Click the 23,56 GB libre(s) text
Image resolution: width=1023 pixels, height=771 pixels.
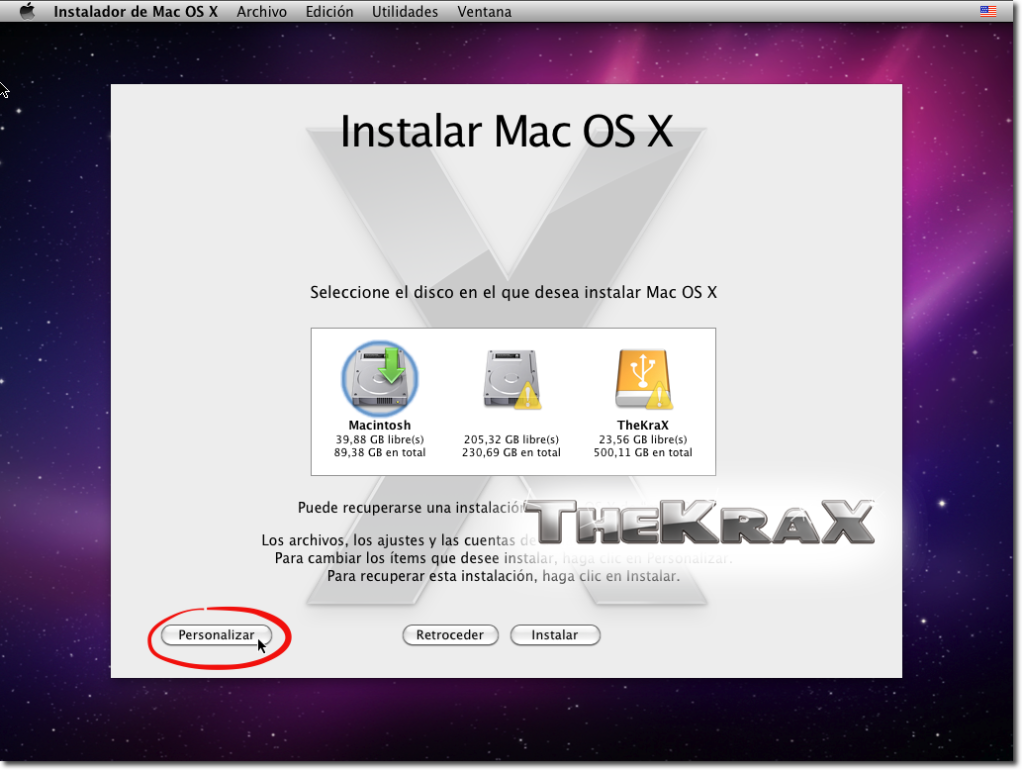click(x=643, y=440)
